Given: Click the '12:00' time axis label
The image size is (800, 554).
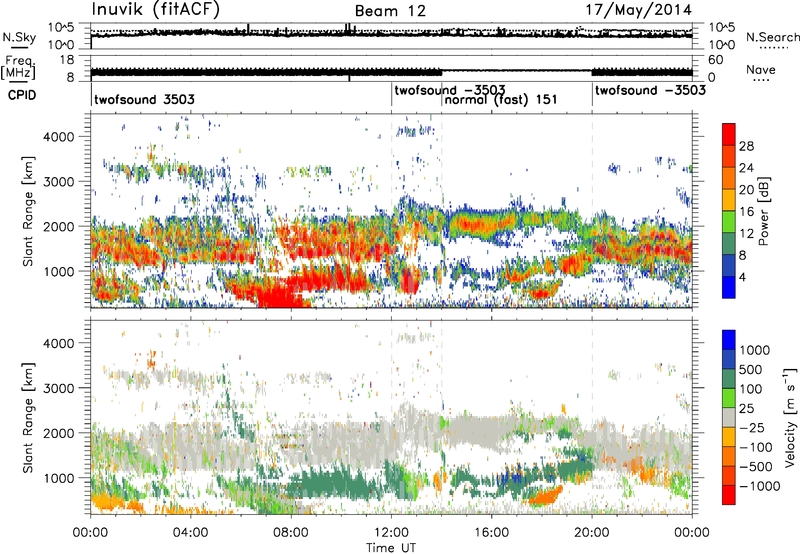Looking at the screenshot, I should click(391, 533).
